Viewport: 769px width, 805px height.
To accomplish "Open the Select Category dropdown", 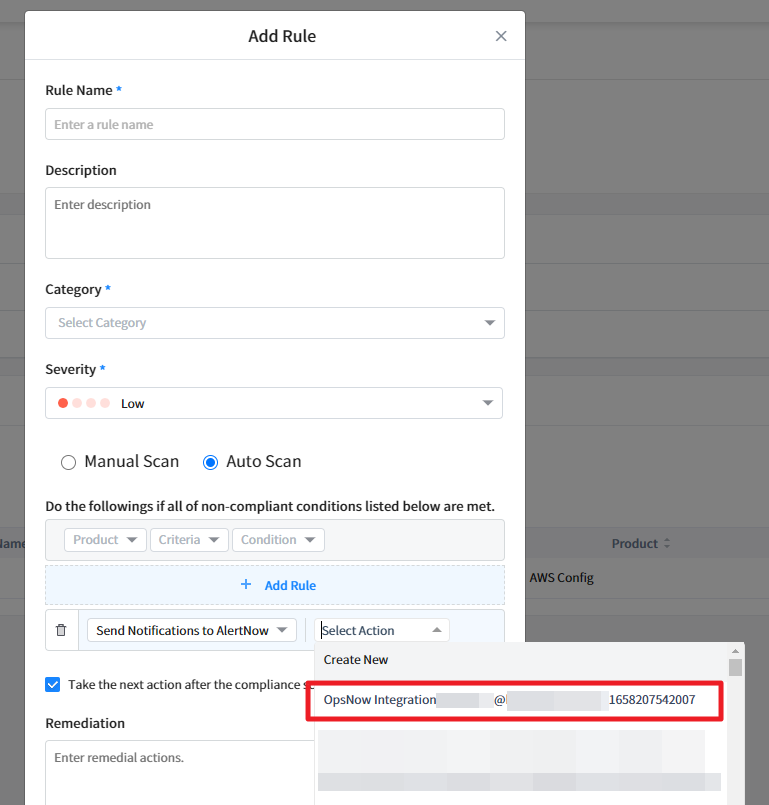I will coord(274,323).
